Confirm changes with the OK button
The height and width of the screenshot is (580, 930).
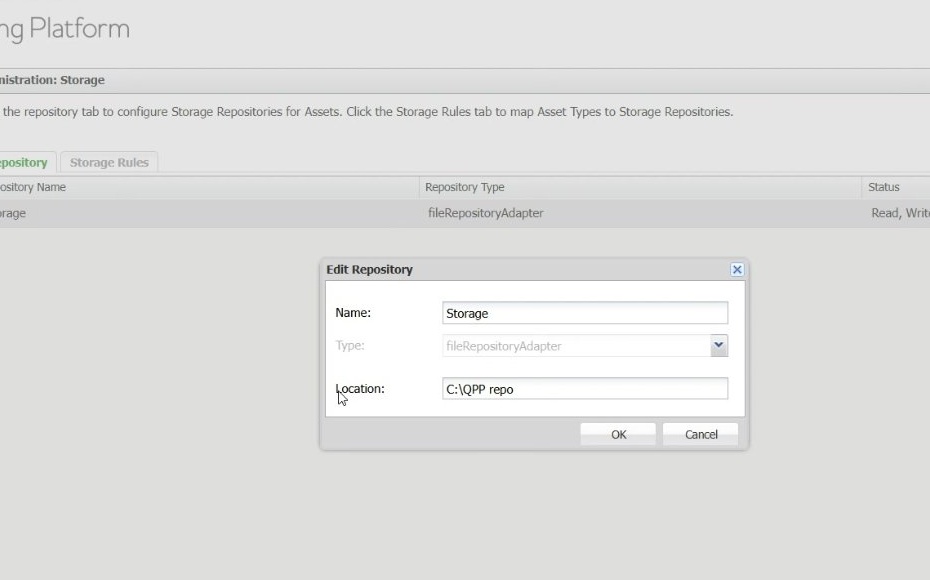pyautogui.click(x=618, y=435)
